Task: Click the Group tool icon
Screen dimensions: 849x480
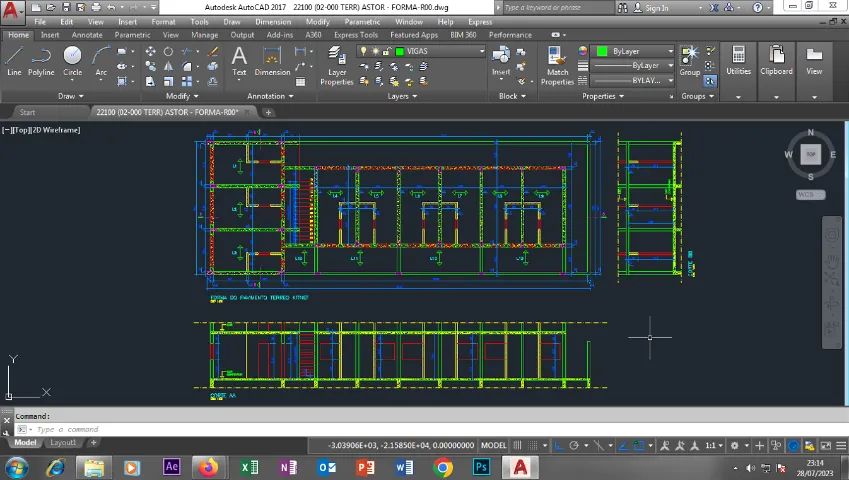Action: coord(690,60)
